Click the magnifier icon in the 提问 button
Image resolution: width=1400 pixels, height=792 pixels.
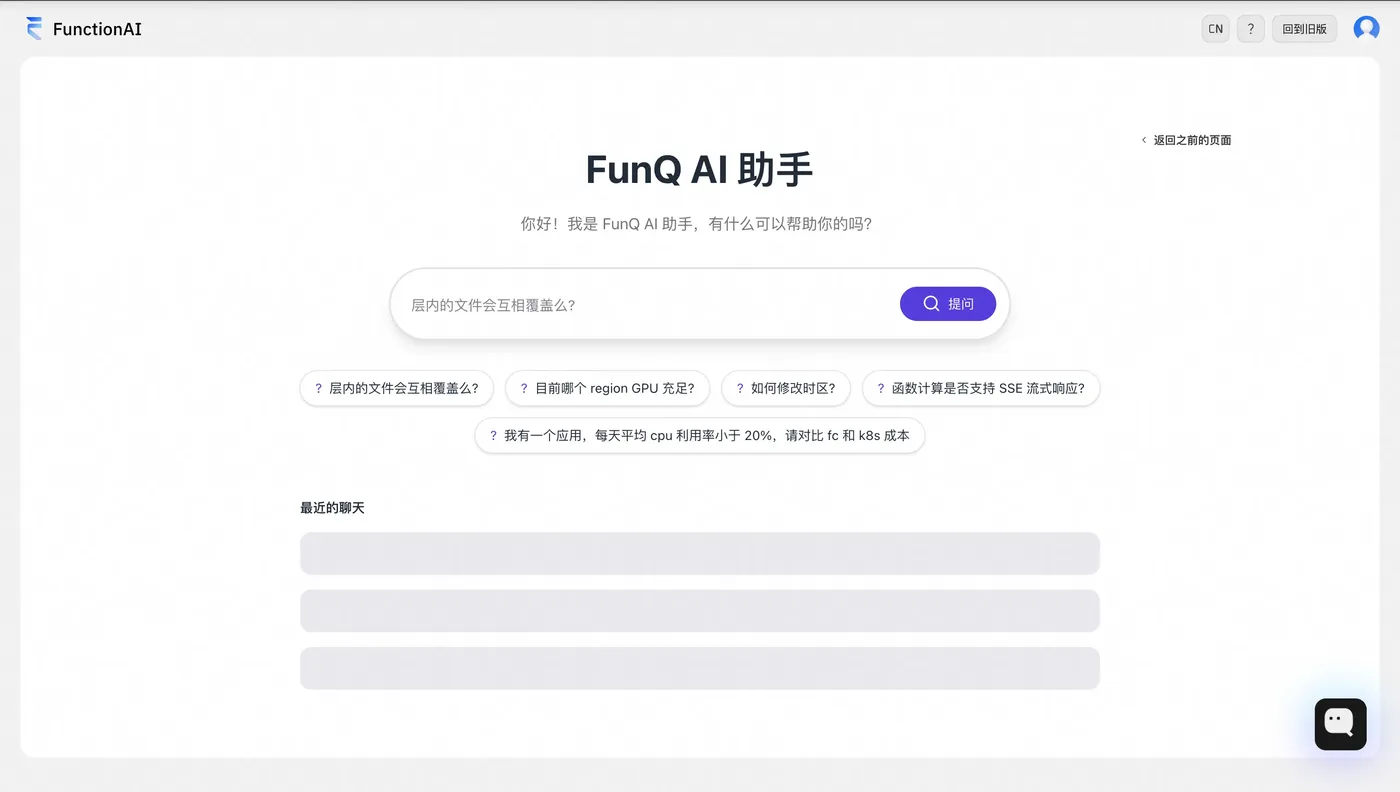931,304
